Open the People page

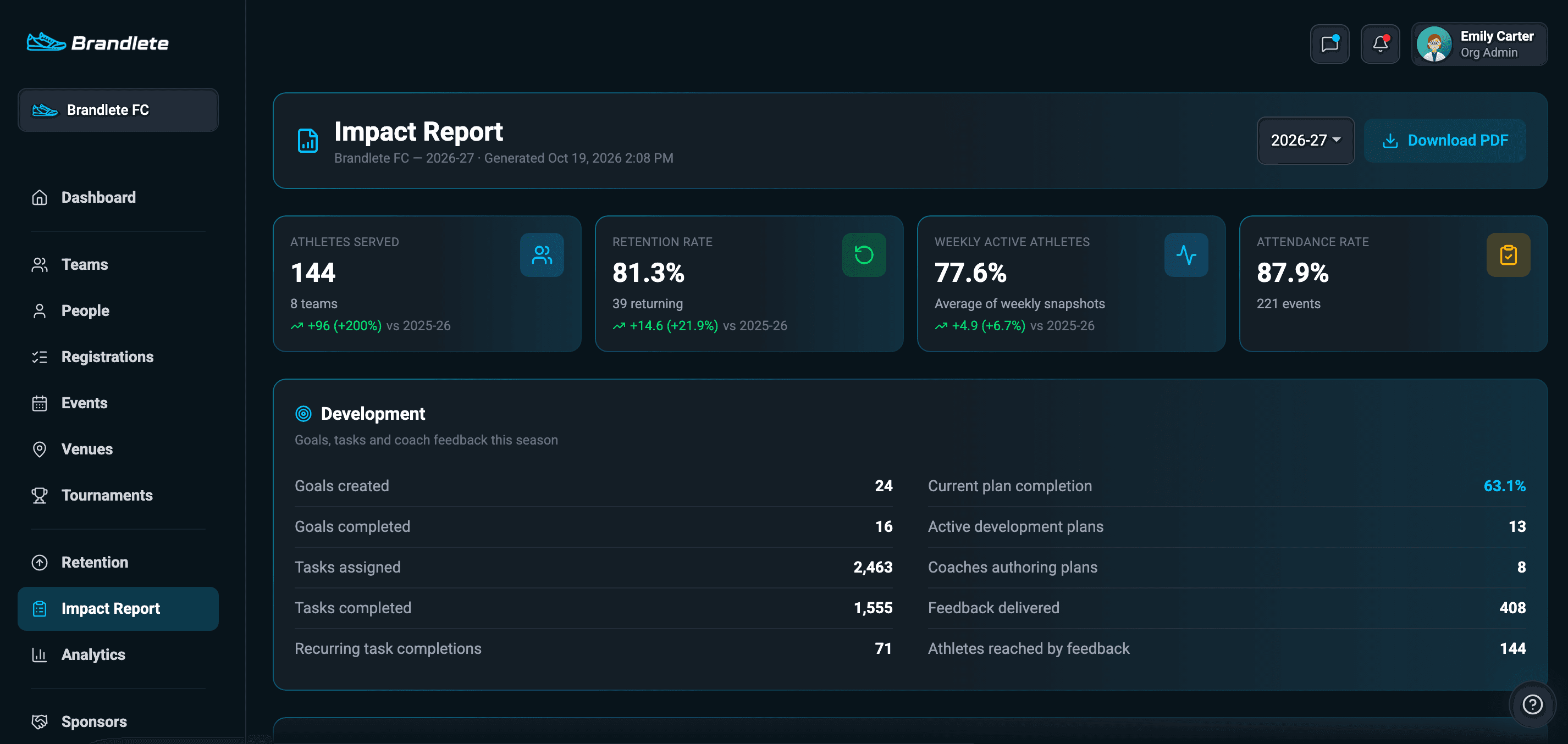(118, 311)
